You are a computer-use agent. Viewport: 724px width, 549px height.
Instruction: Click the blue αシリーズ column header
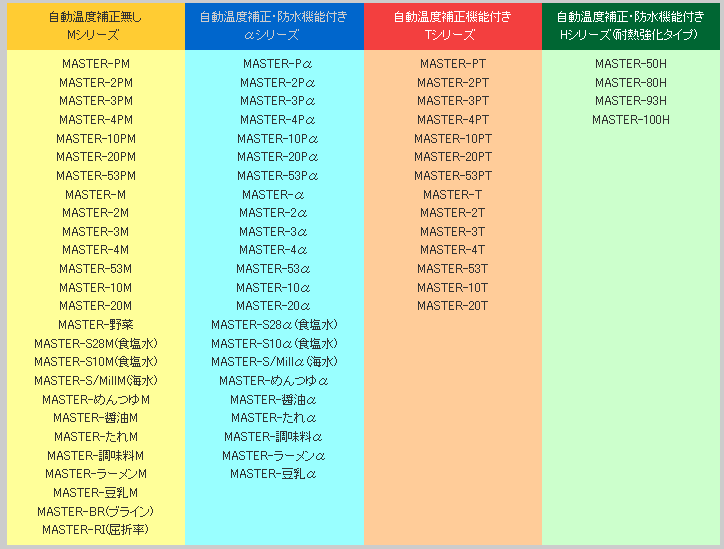[x=274, y=26]
